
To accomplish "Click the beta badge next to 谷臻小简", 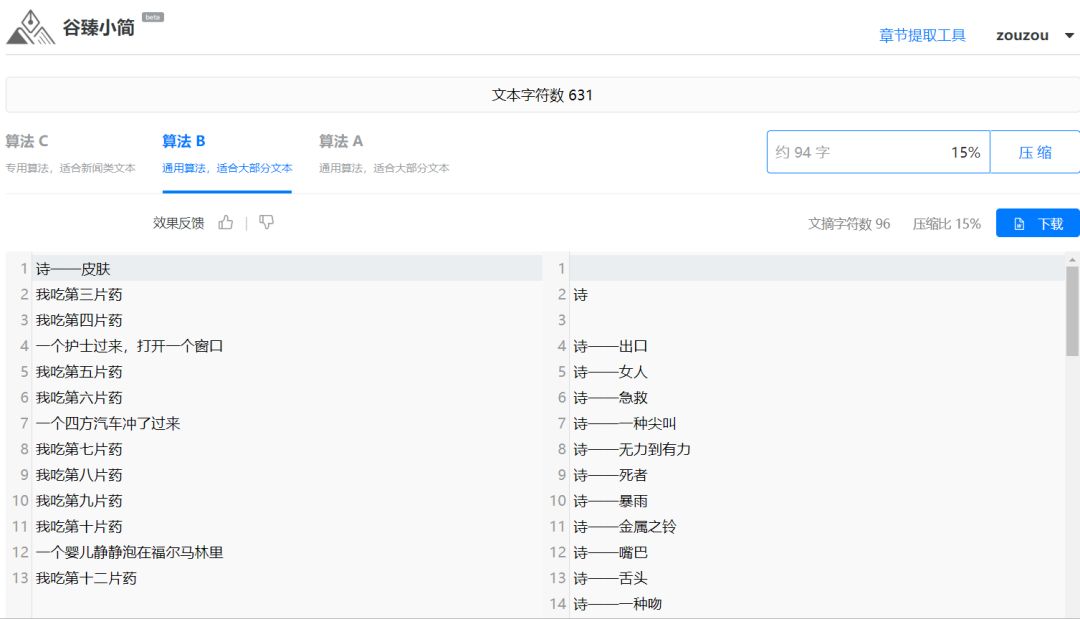I will 155,15.
